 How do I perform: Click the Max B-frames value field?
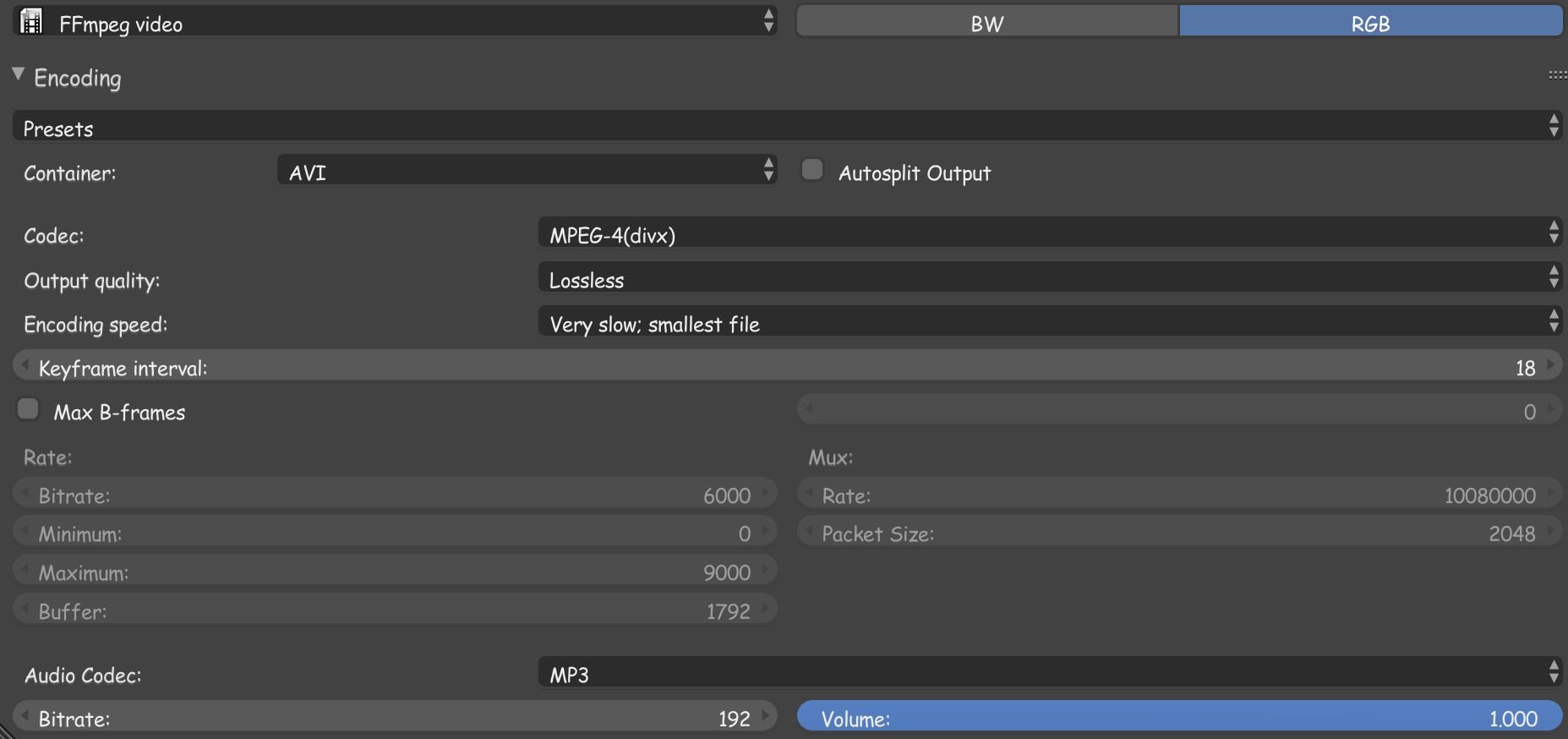point(1179,410)
